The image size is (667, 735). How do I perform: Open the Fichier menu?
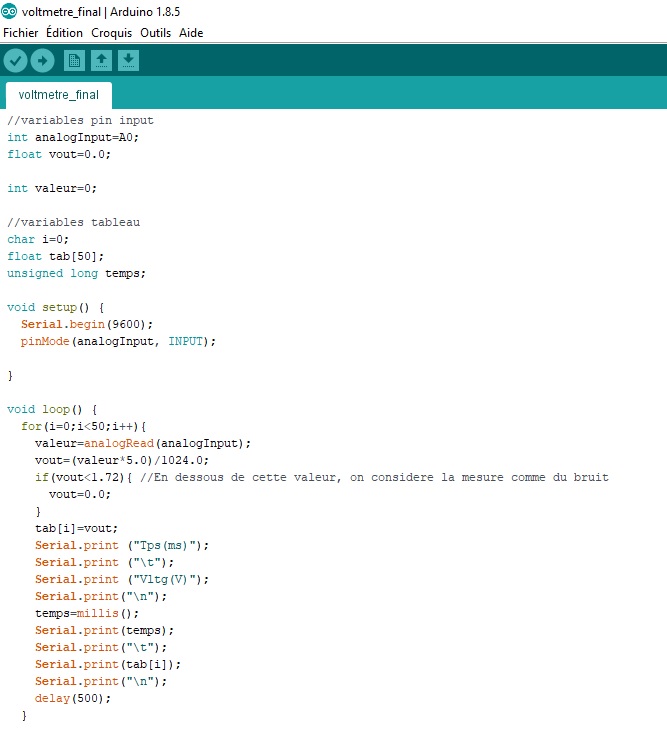(20, 33)
